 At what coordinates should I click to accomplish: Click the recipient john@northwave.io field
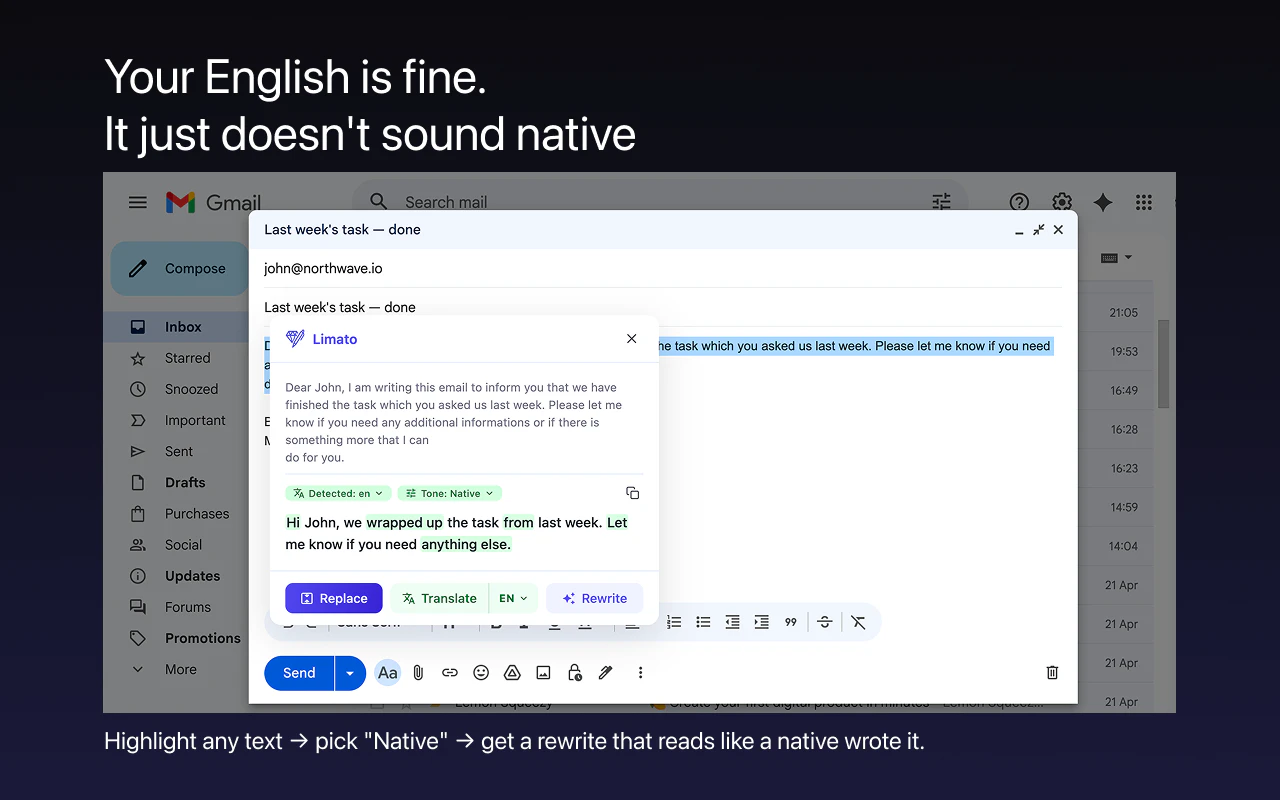point(662,268)
